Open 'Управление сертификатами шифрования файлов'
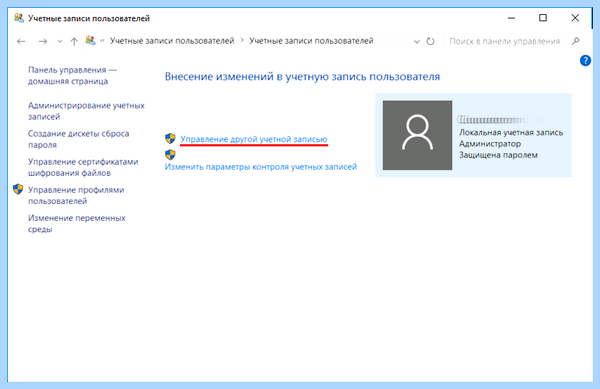Image resolution: width=600 pixels, height=389 pixels. click(x=83, y=167)
